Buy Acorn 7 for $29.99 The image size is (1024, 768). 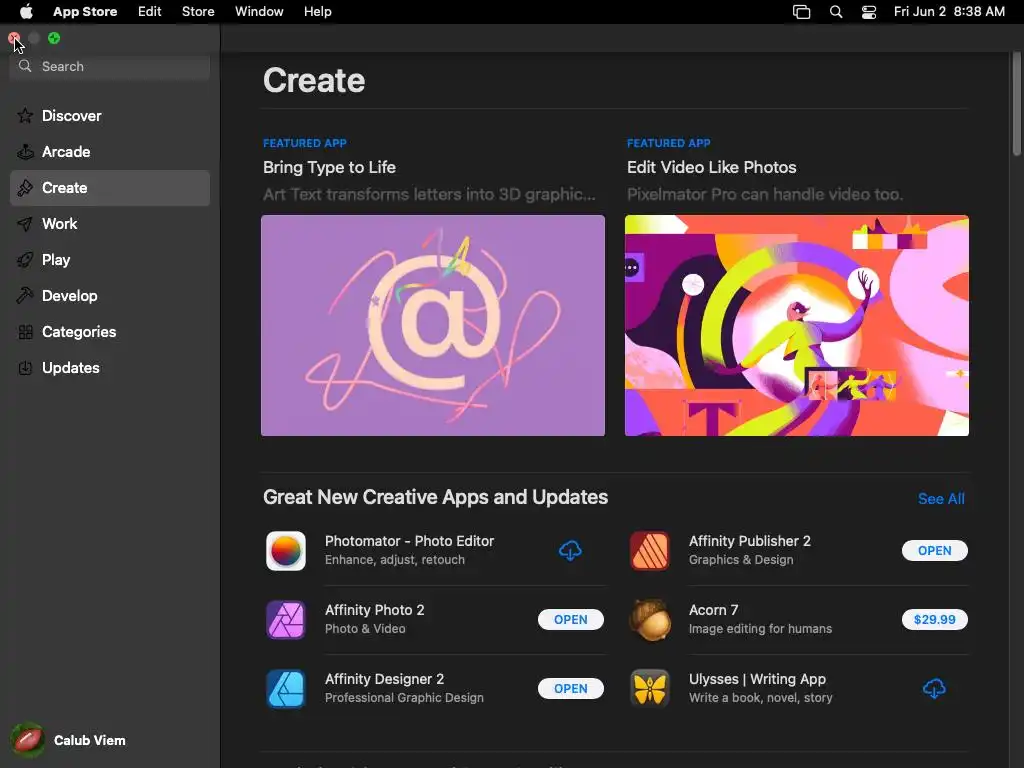point(935,620)
